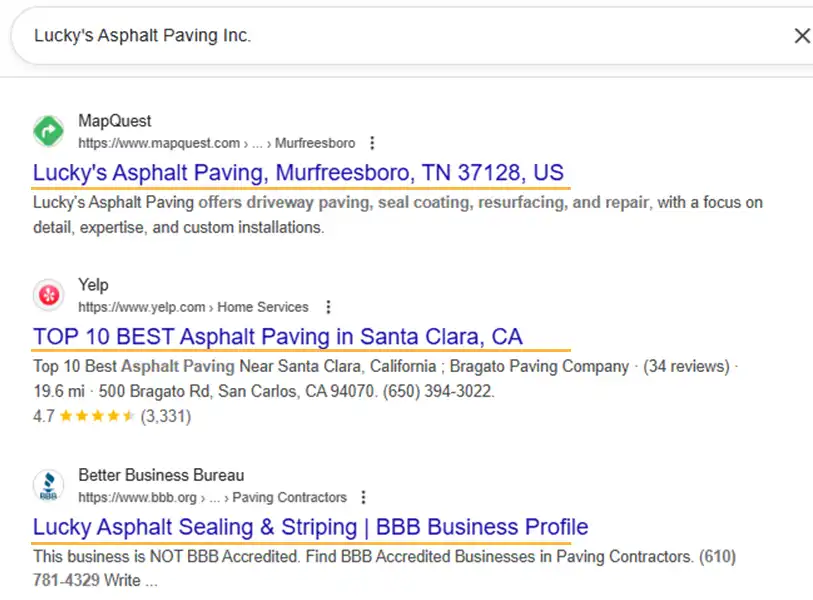Click the Yelp favicon icon
This screenshot has width=813, height=600.
[x=48, y=295]
